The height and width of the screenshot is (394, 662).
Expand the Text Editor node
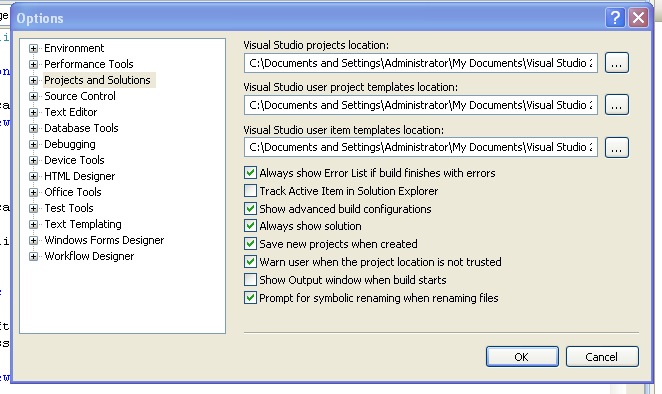[33, 112]
